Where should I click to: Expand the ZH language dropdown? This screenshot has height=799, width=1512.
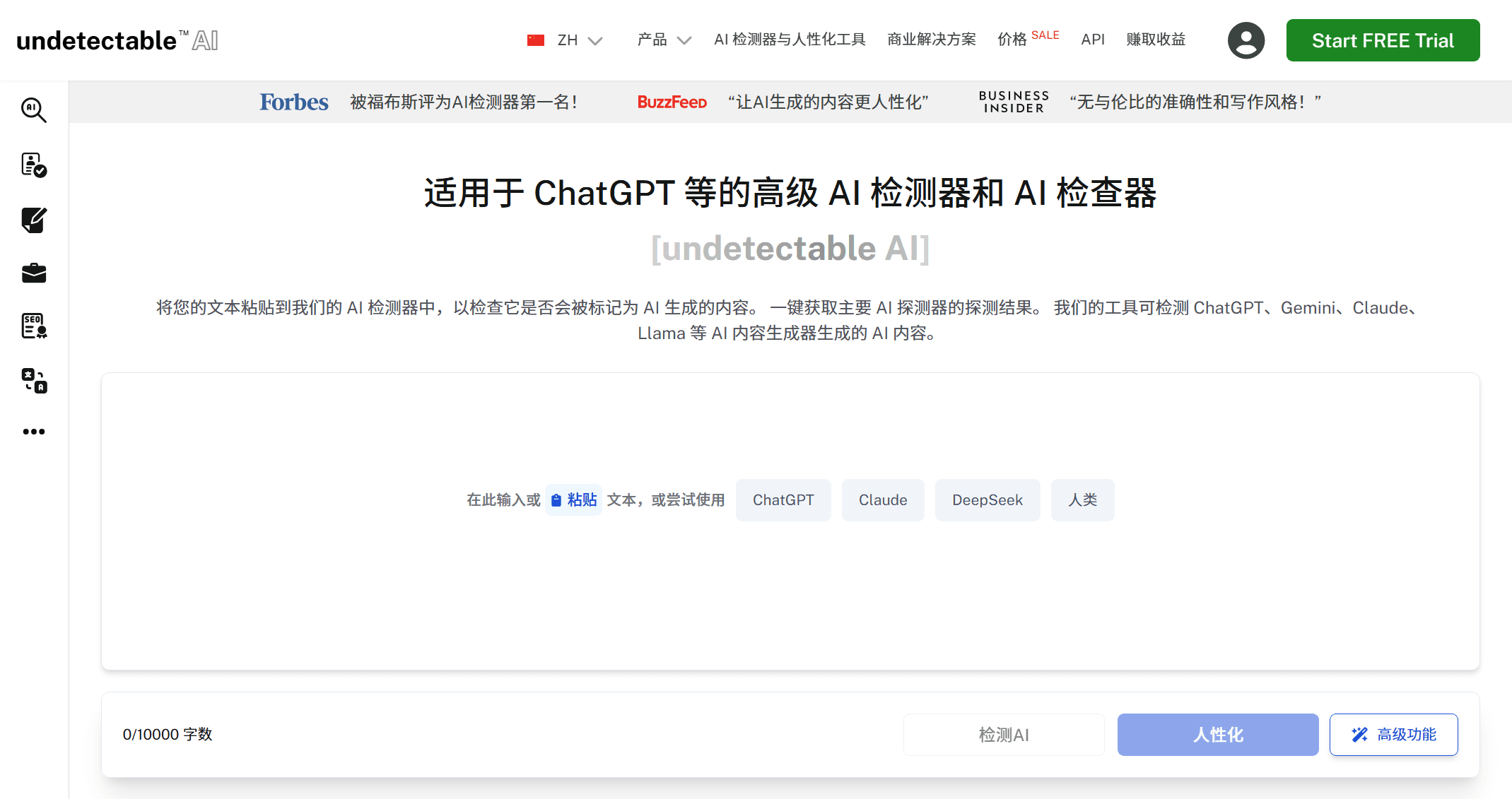coord(565,40)
